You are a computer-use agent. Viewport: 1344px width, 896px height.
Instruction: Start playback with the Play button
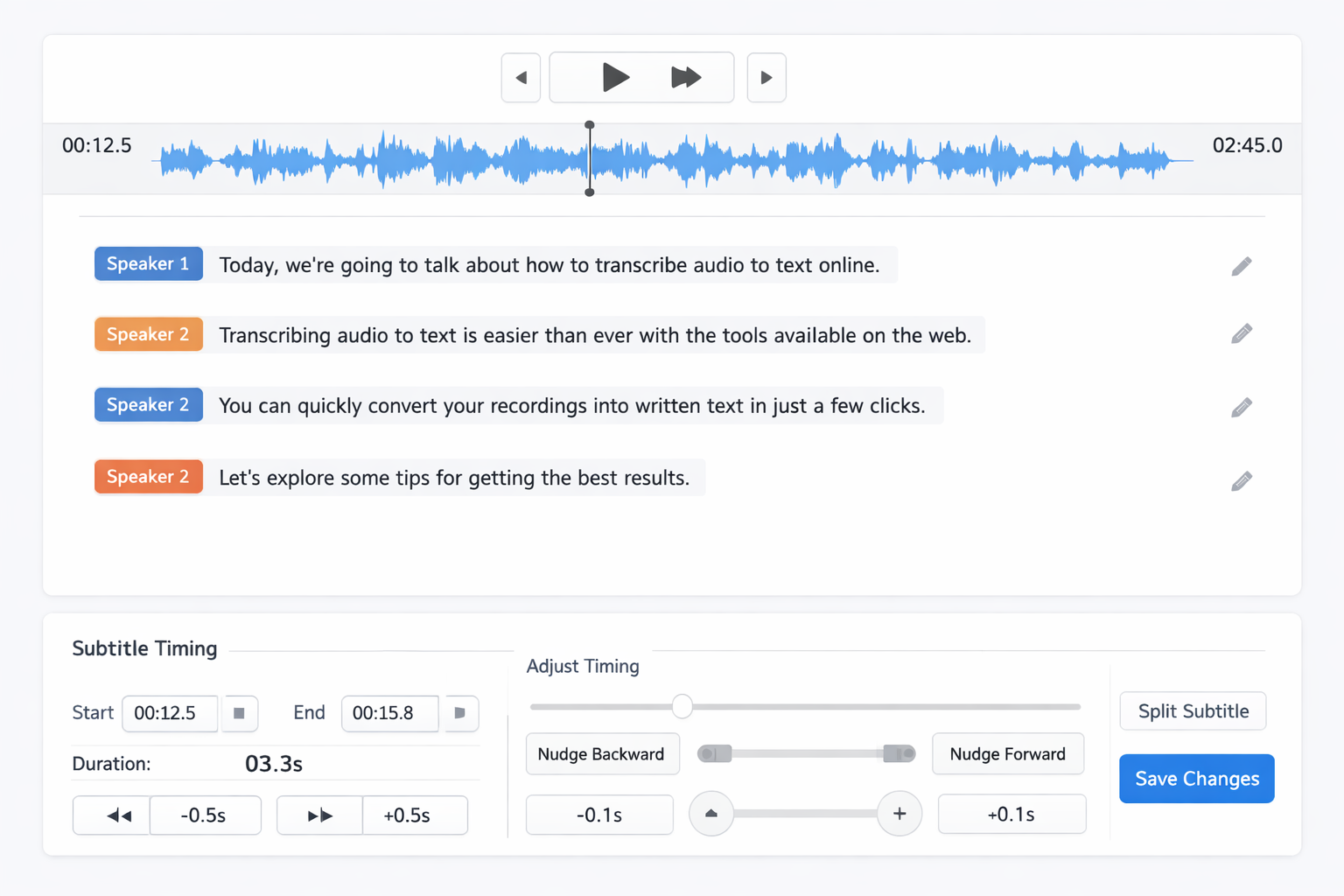coord(615,77)
